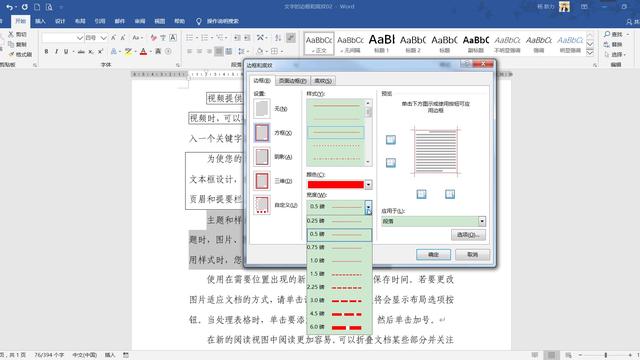Click the bulleted list icon
This screenshot has width=640, height=360.
pyautogui.click(x=189, y=38)
